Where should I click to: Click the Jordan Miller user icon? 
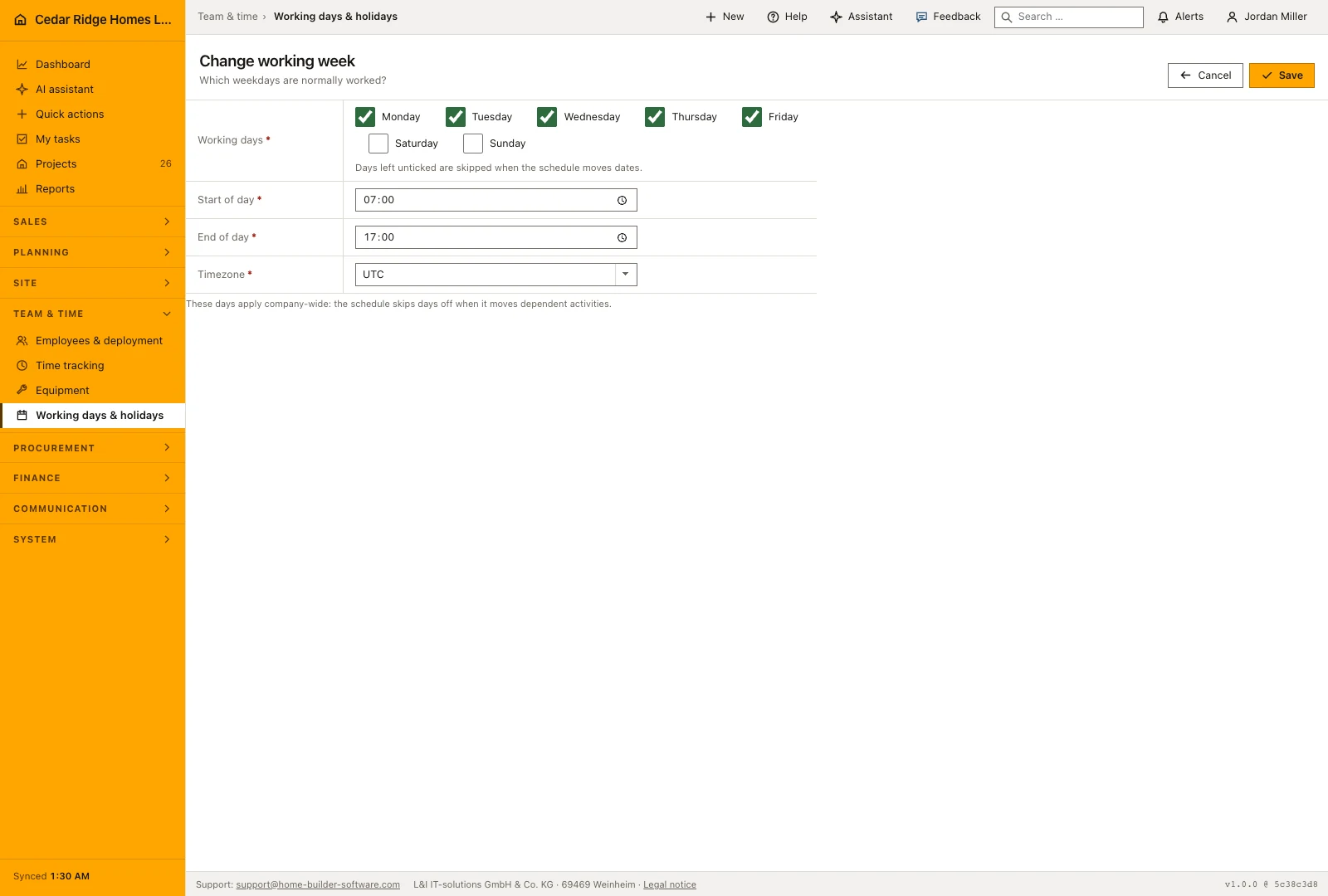[1232, 17]
